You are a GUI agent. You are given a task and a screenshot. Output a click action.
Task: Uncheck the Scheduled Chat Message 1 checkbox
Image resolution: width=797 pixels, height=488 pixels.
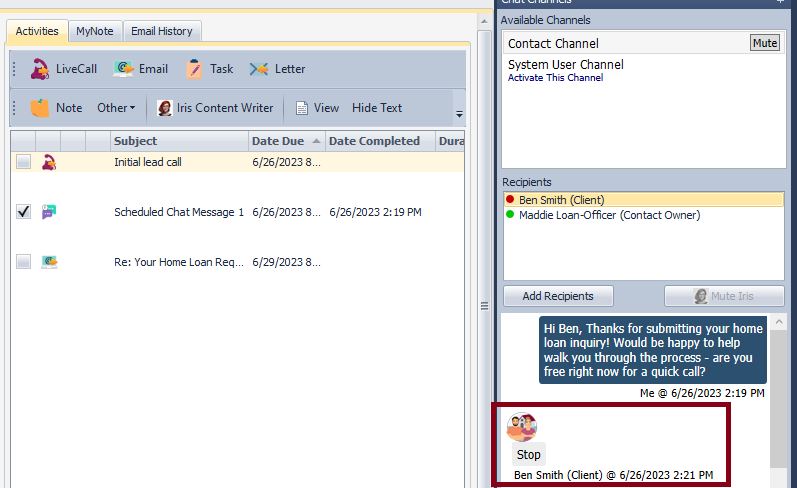pyautogui.click(x=23, y=212)
